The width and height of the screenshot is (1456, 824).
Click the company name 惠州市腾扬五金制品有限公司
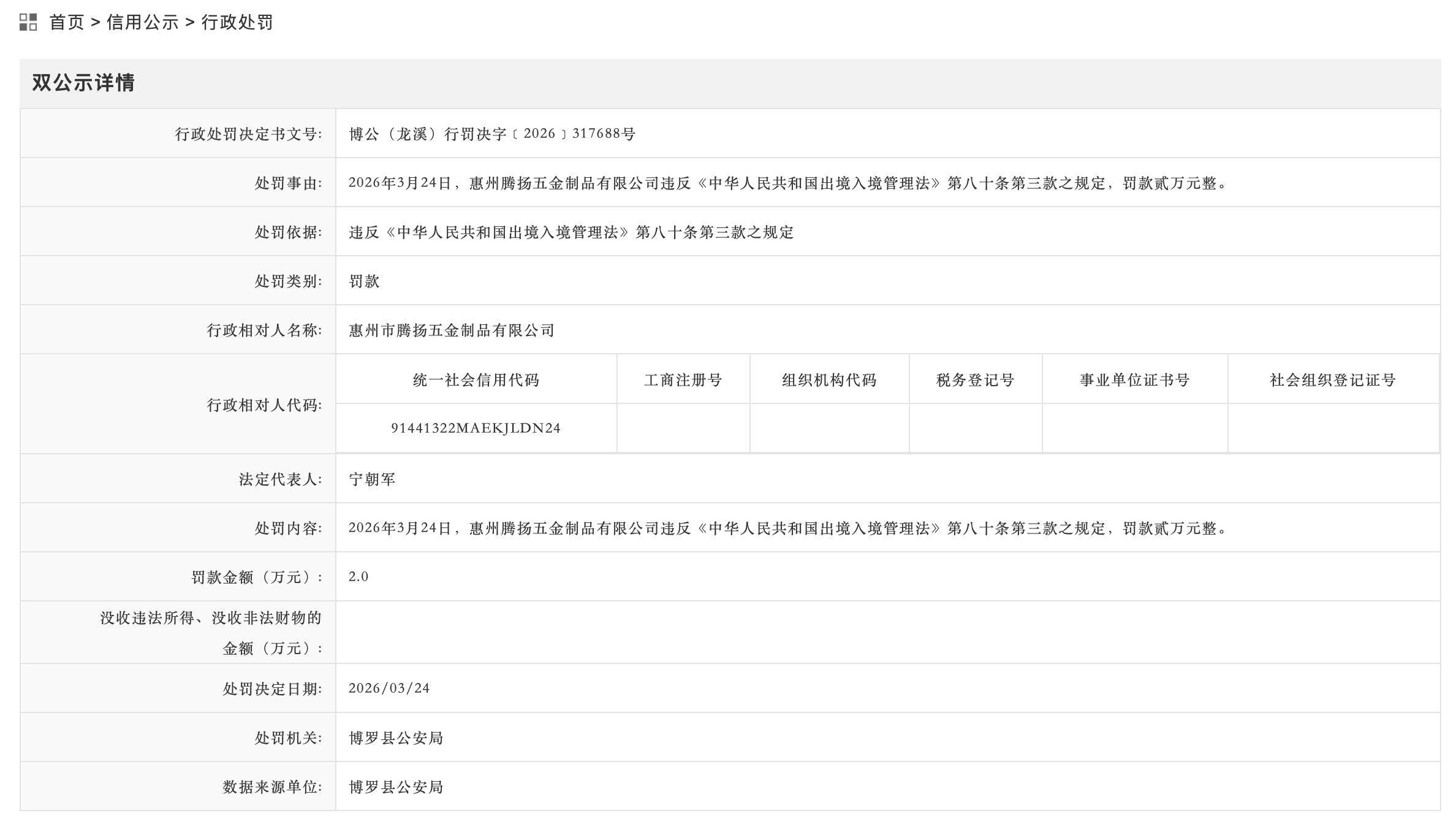tap(452, 330)
